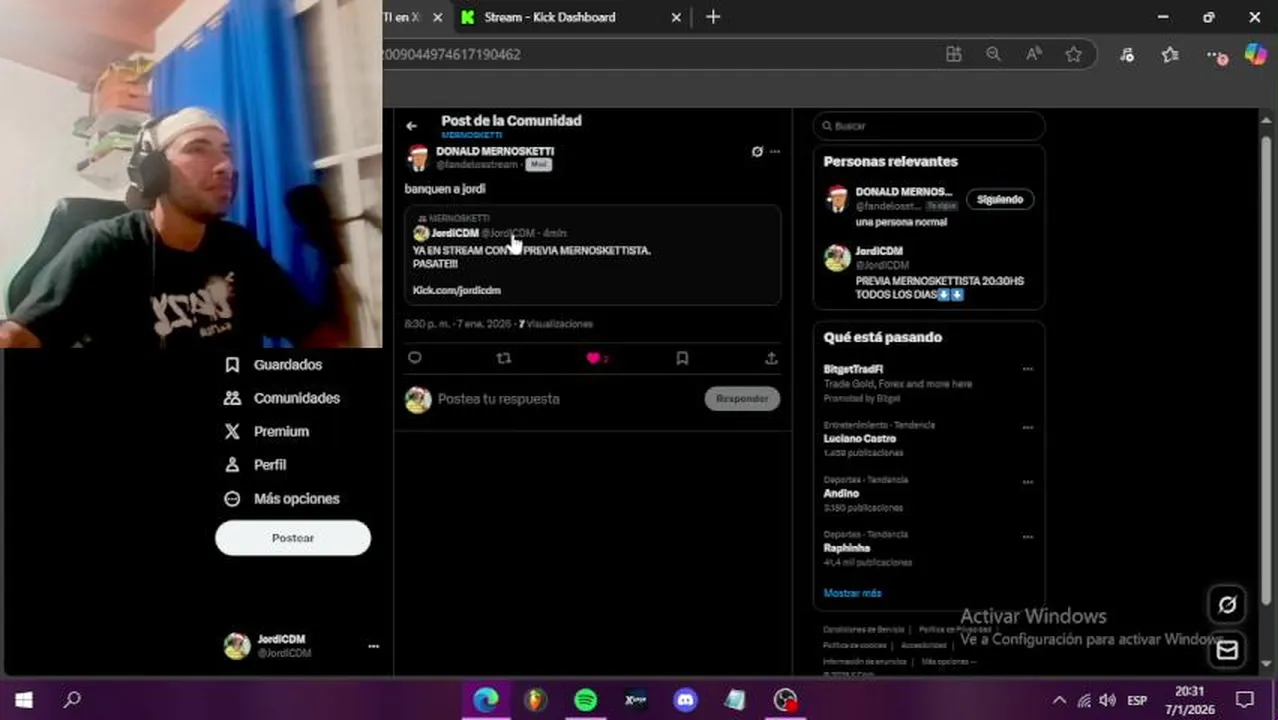
Task: Open options for Luciano Castro trend
Action: [x=1027, y=427]
